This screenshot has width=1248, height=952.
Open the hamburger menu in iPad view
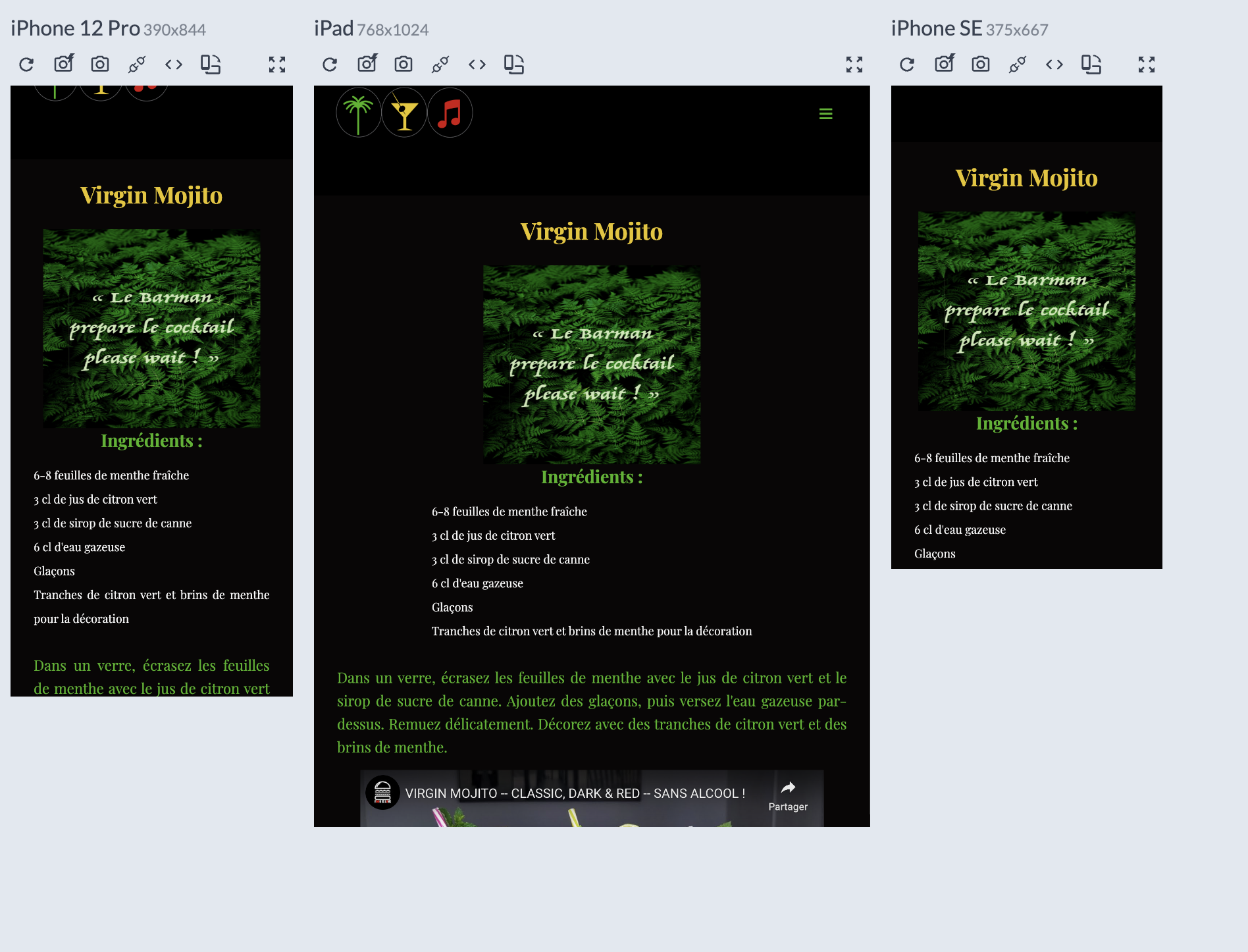point(825,114)
